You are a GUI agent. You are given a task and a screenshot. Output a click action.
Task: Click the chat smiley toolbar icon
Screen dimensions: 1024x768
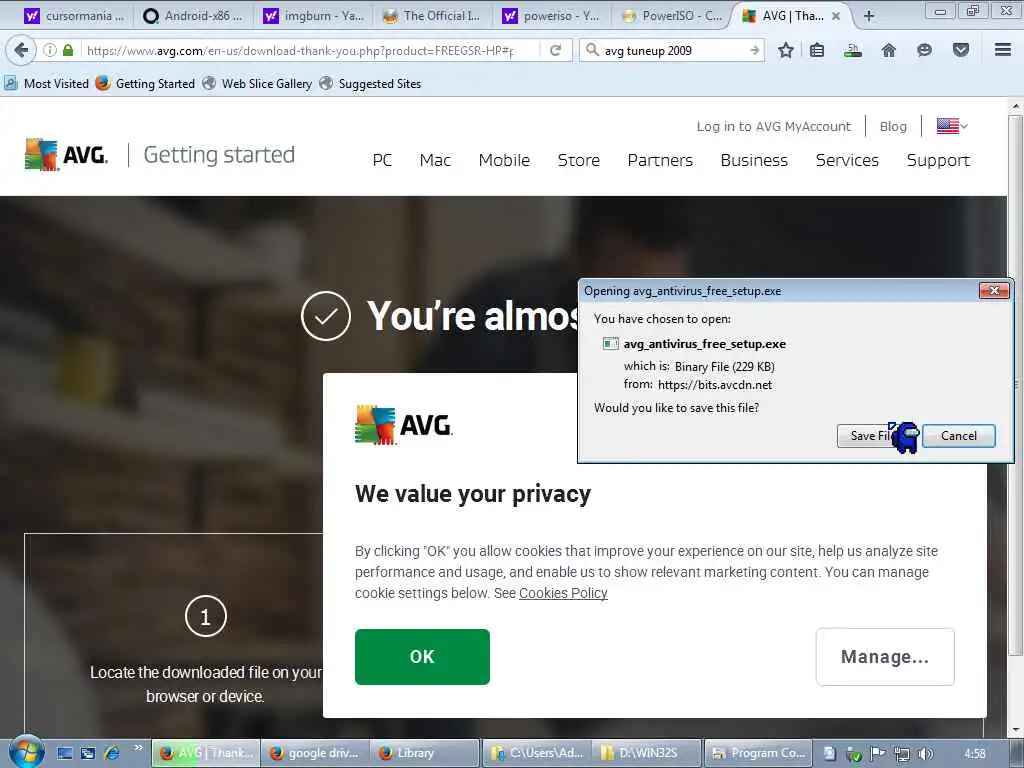924,50
